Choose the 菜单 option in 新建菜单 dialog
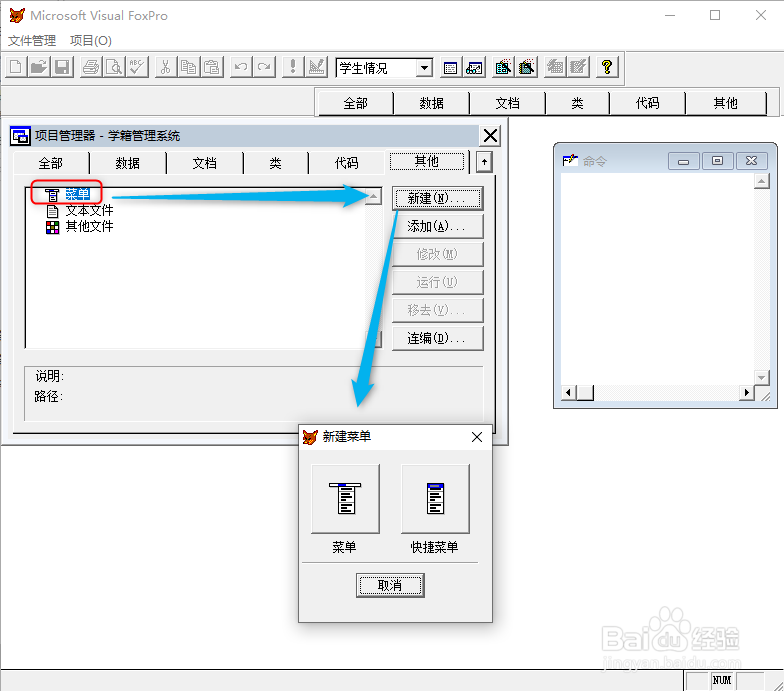Screen dimensions: 784x691 345,498
